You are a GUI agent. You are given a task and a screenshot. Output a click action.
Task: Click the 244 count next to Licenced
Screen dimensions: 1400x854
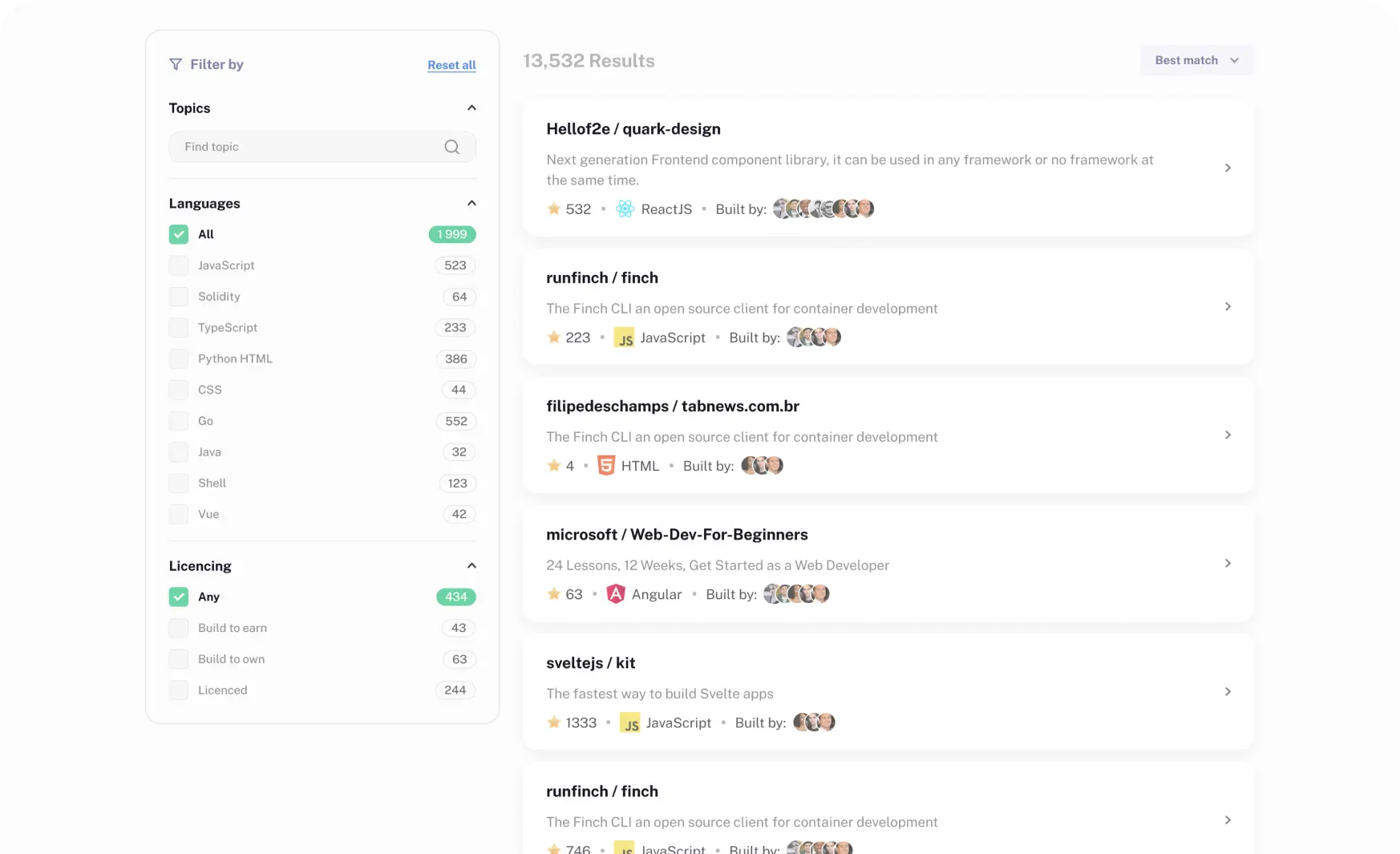[x=455, y=690]
